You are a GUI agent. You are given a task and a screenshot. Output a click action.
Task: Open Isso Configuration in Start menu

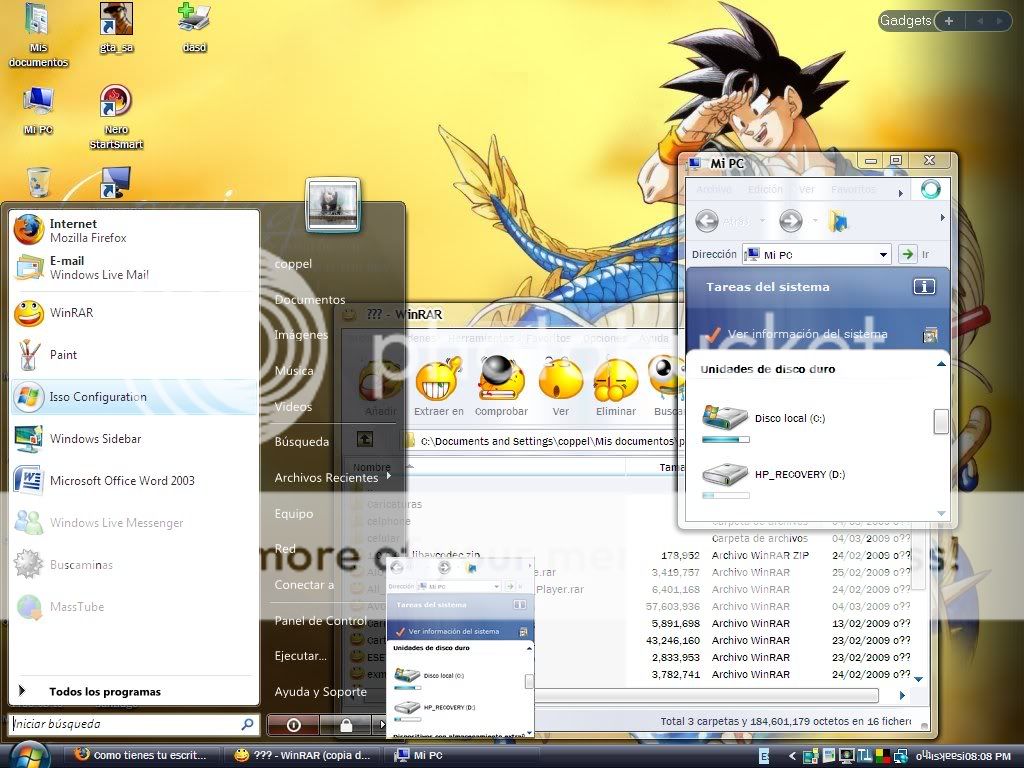click(x=134, y=396)
